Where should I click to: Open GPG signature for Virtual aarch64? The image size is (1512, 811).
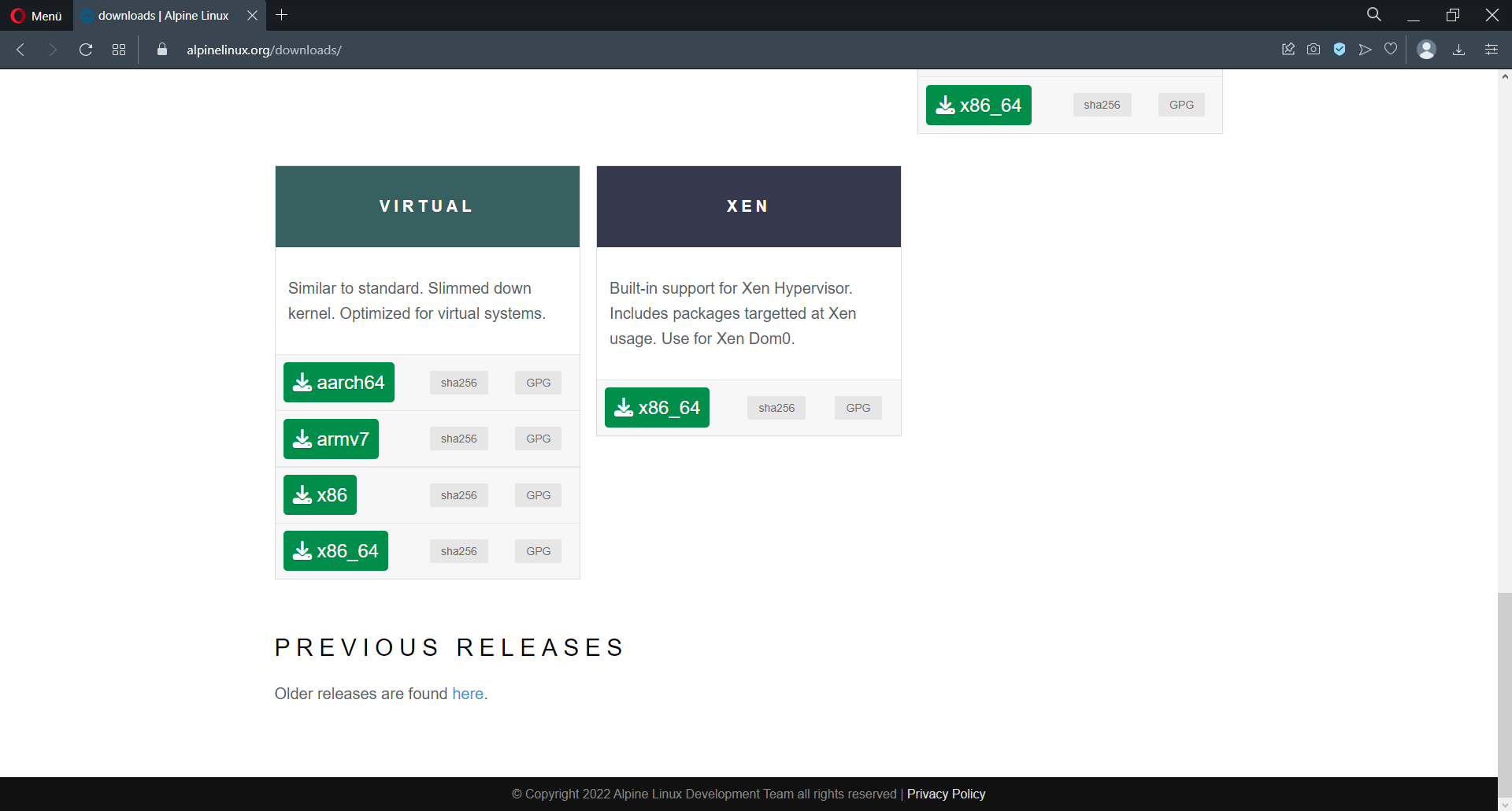pos(539,383)
